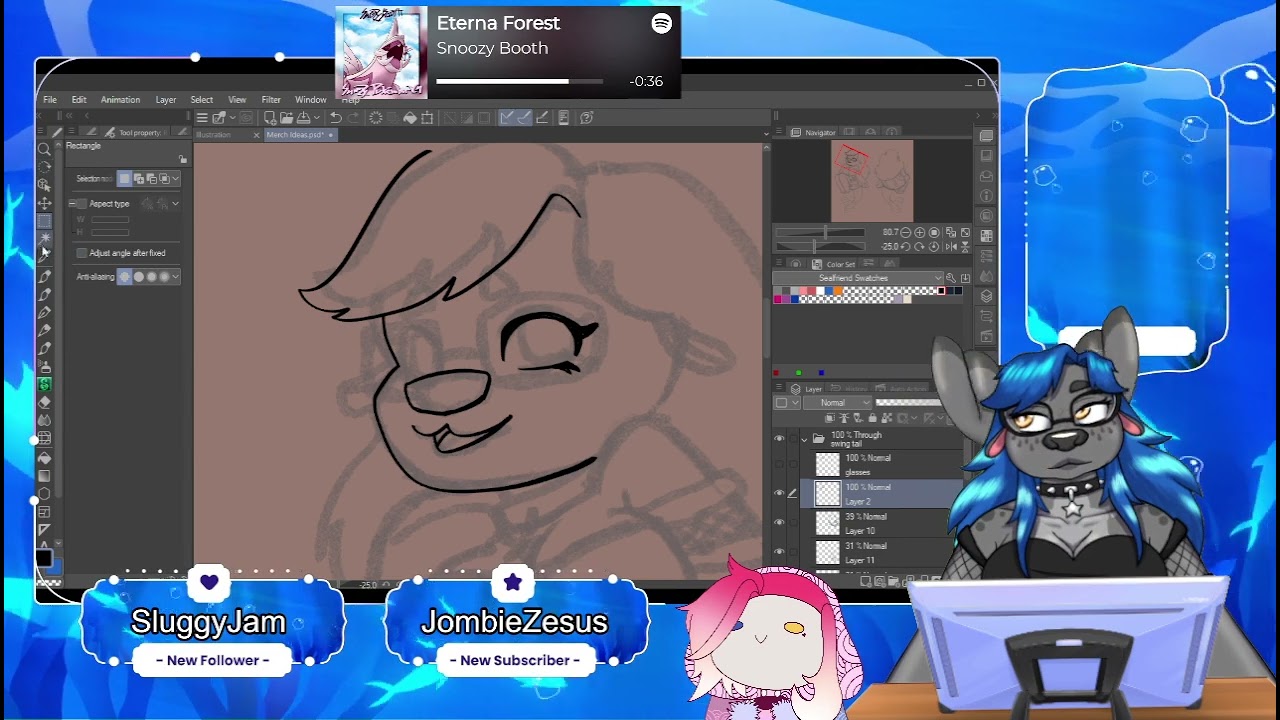Open the Selection mode dropdown arrow
The width and height of the screenshot is (1280, 720).
point(175,179)
